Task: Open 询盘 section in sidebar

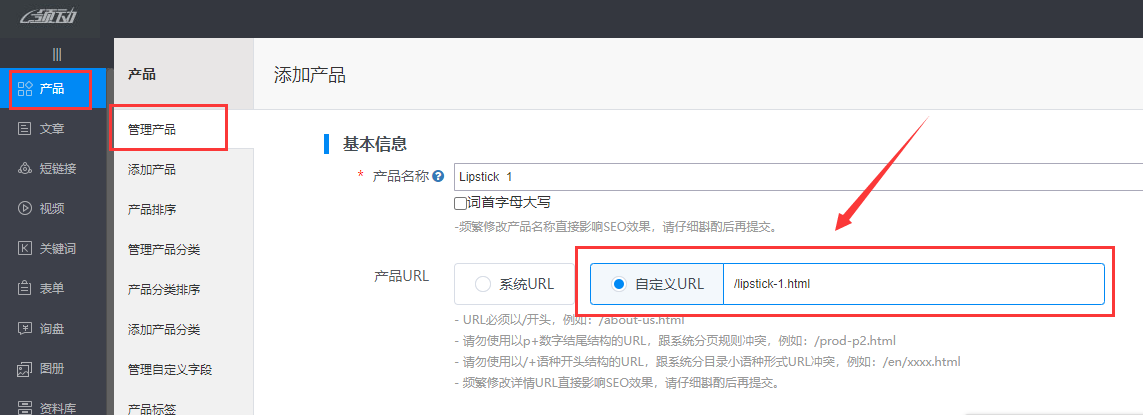Action: point(52,329)
